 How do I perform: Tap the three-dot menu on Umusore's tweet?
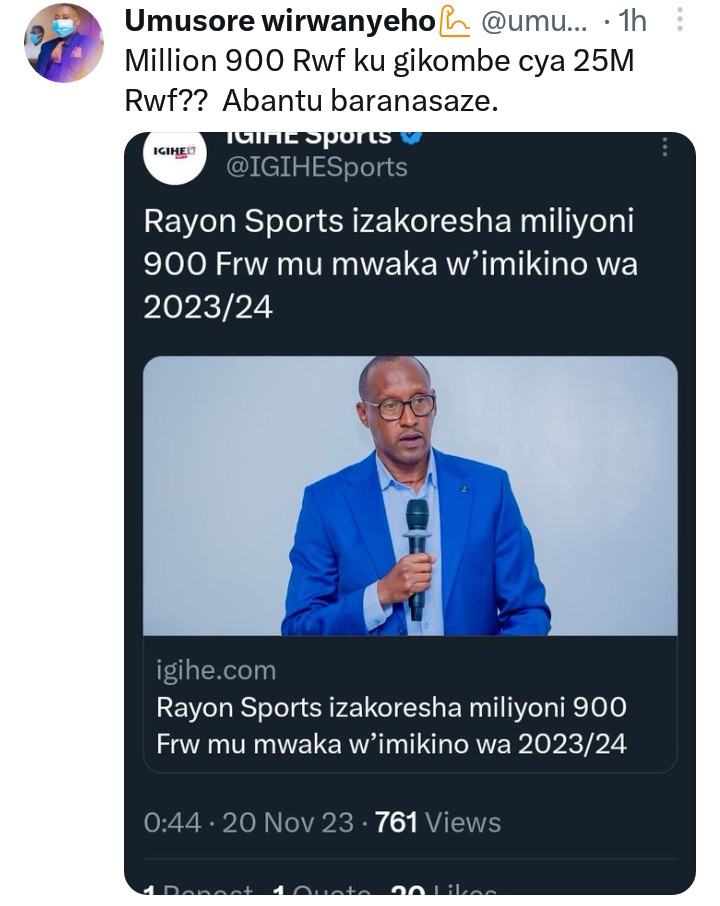(x=680, y=20)
